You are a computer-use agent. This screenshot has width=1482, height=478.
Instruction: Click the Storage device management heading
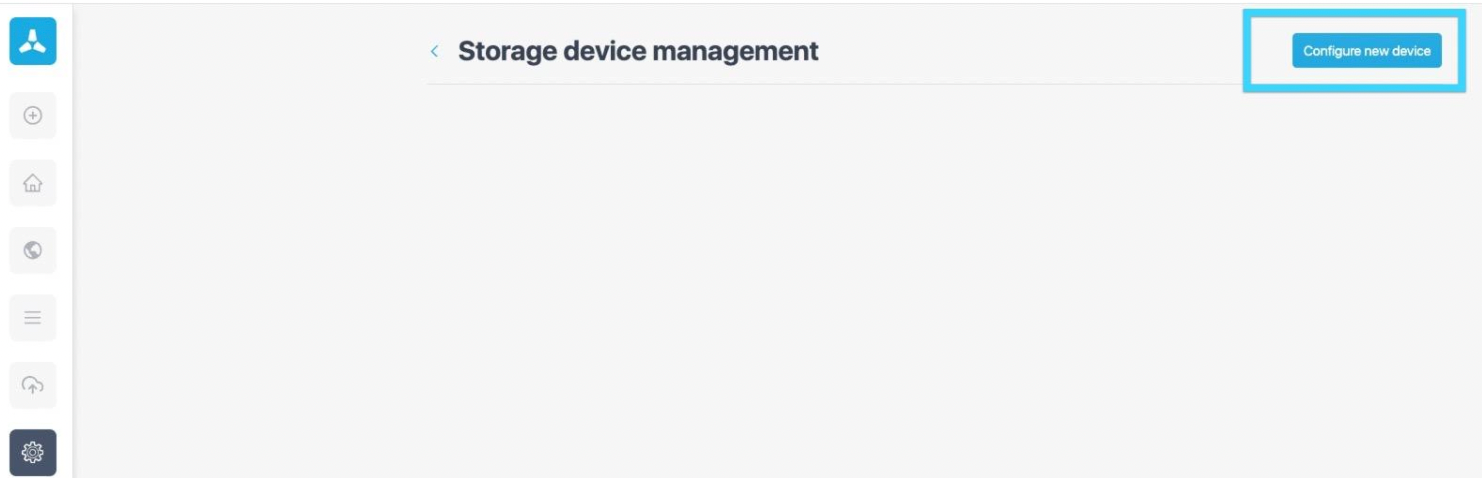[x=638, y=51]
